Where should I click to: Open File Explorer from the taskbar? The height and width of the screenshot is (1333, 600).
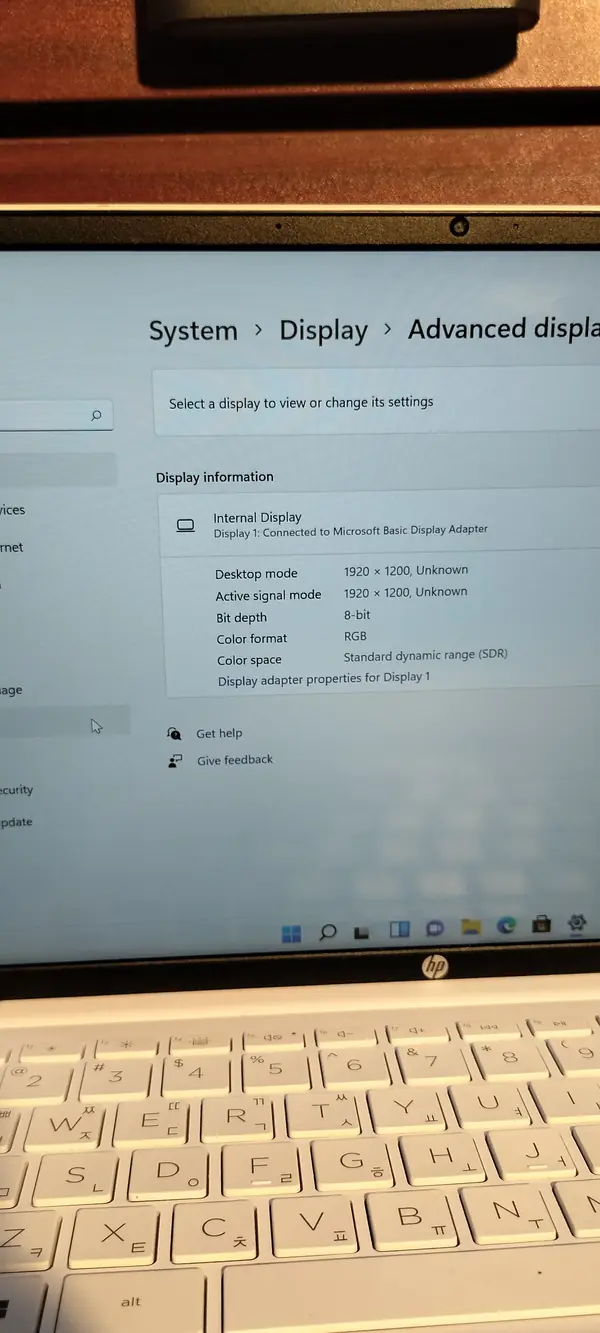coord(471,926)
